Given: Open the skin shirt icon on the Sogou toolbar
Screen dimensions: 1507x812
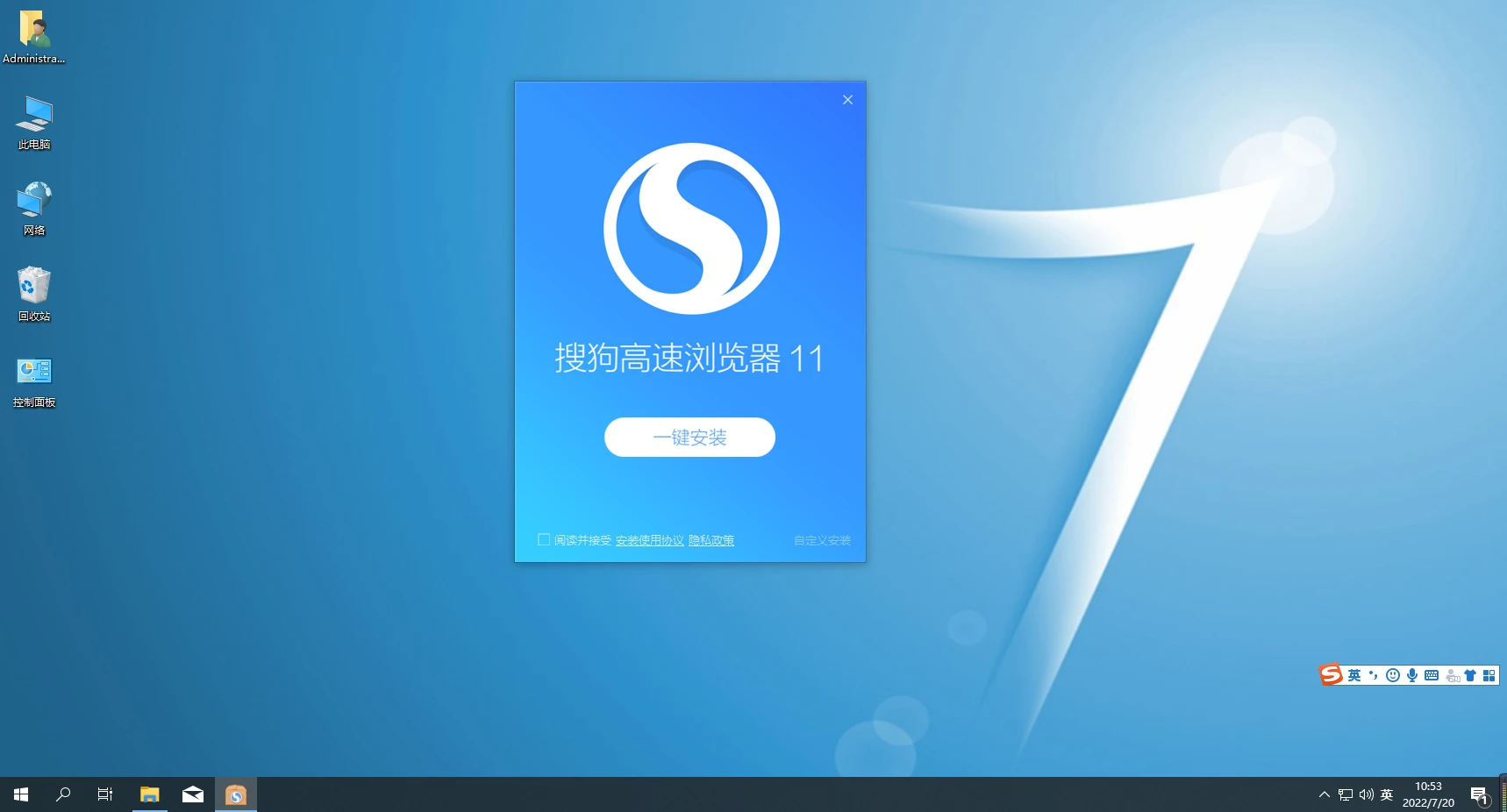Looking at the screenshot, I should [1470, 675].
